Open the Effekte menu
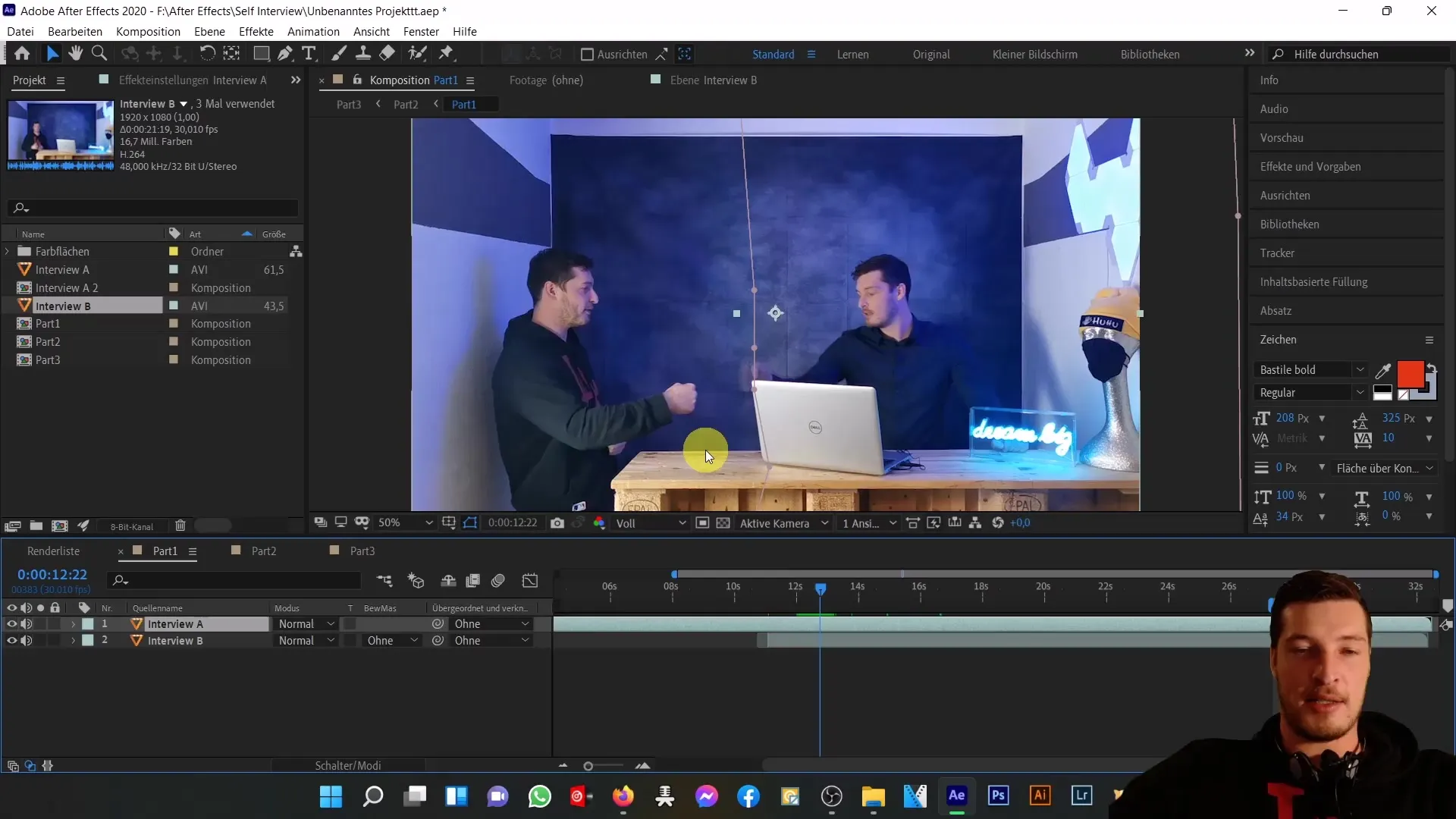 tap(256, 32)
